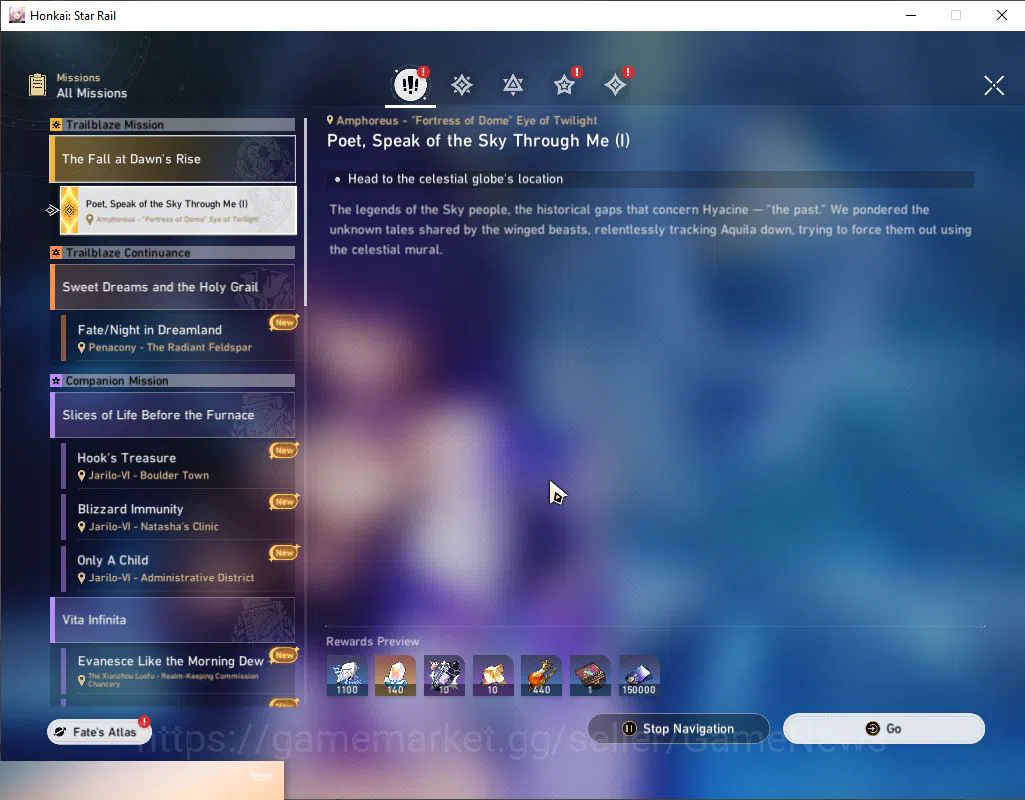View the 150000 credits reward icon
Viewport: 1025px width, 800px height.
click(639, 676)
